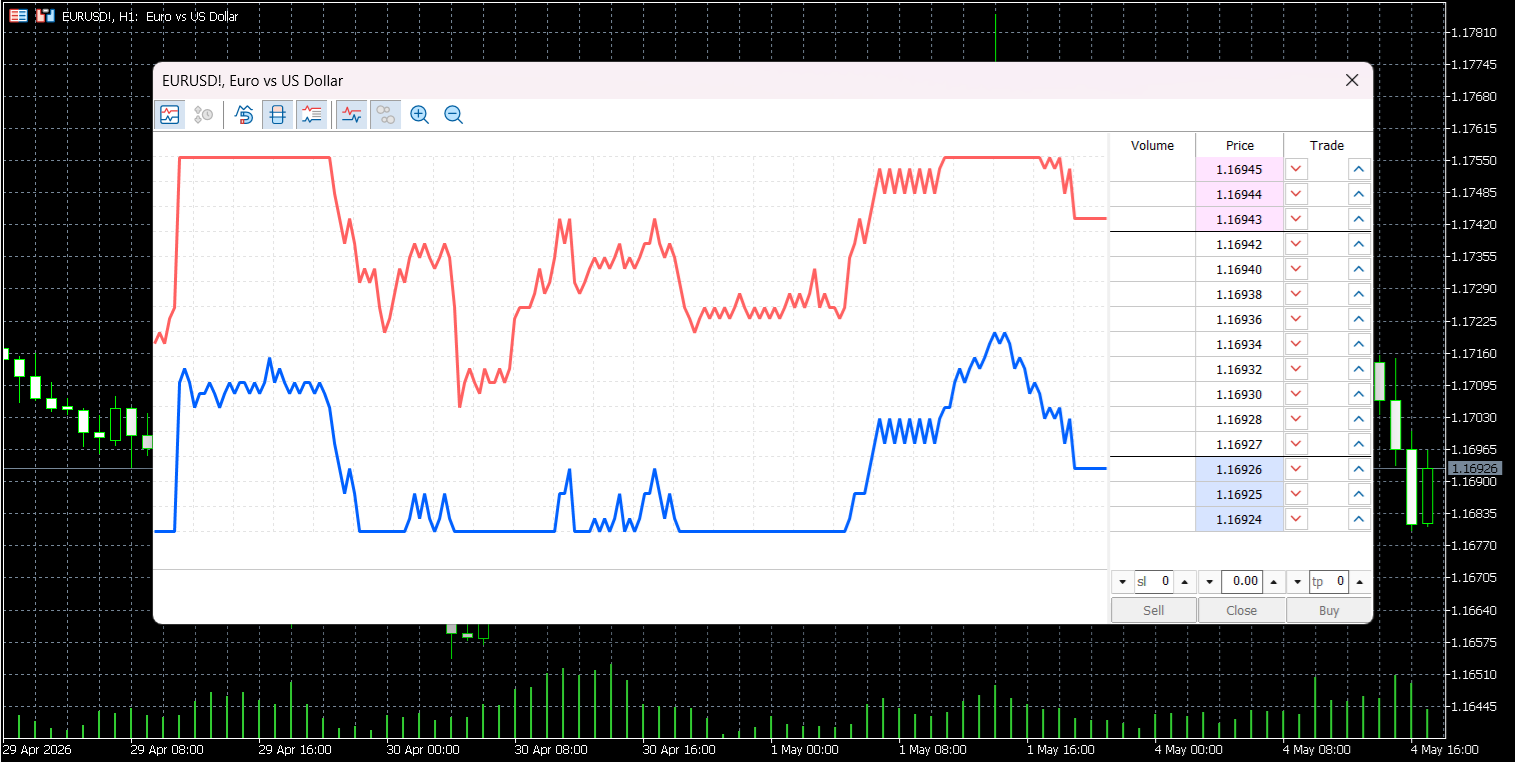Click the magnet auto-centering icon
The width and height of the screenshot is (1515, 762).
click(x=244, y=115)
